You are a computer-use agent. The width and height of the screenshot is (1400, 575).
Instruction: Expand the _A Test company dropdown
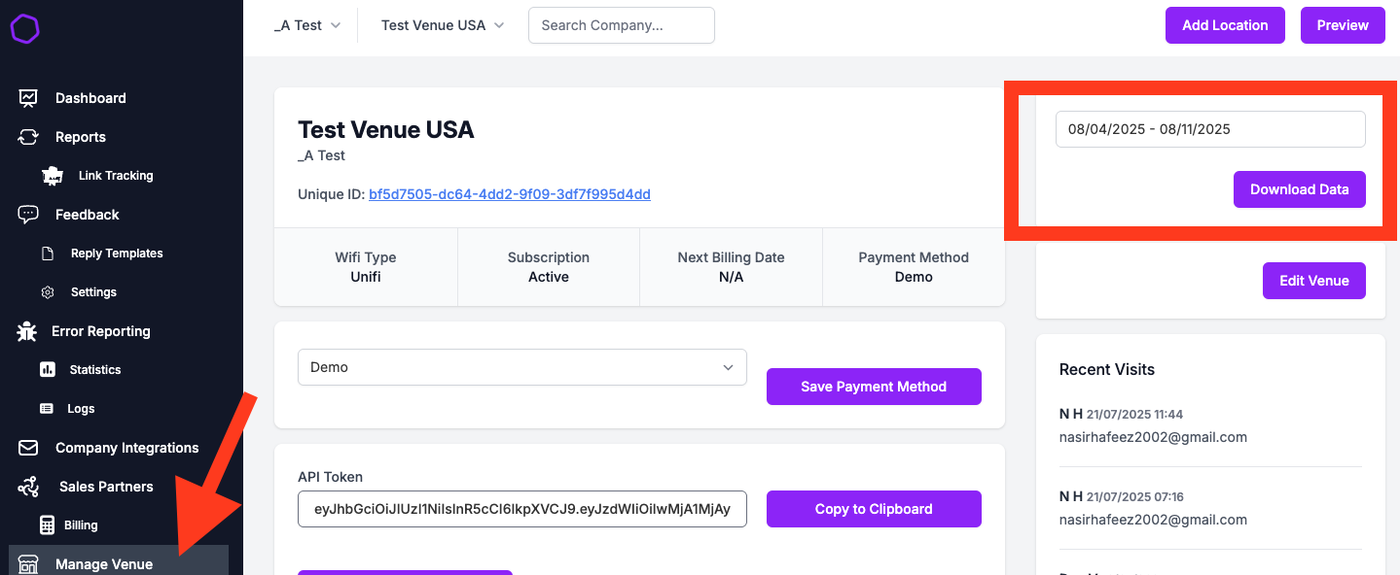308,25
